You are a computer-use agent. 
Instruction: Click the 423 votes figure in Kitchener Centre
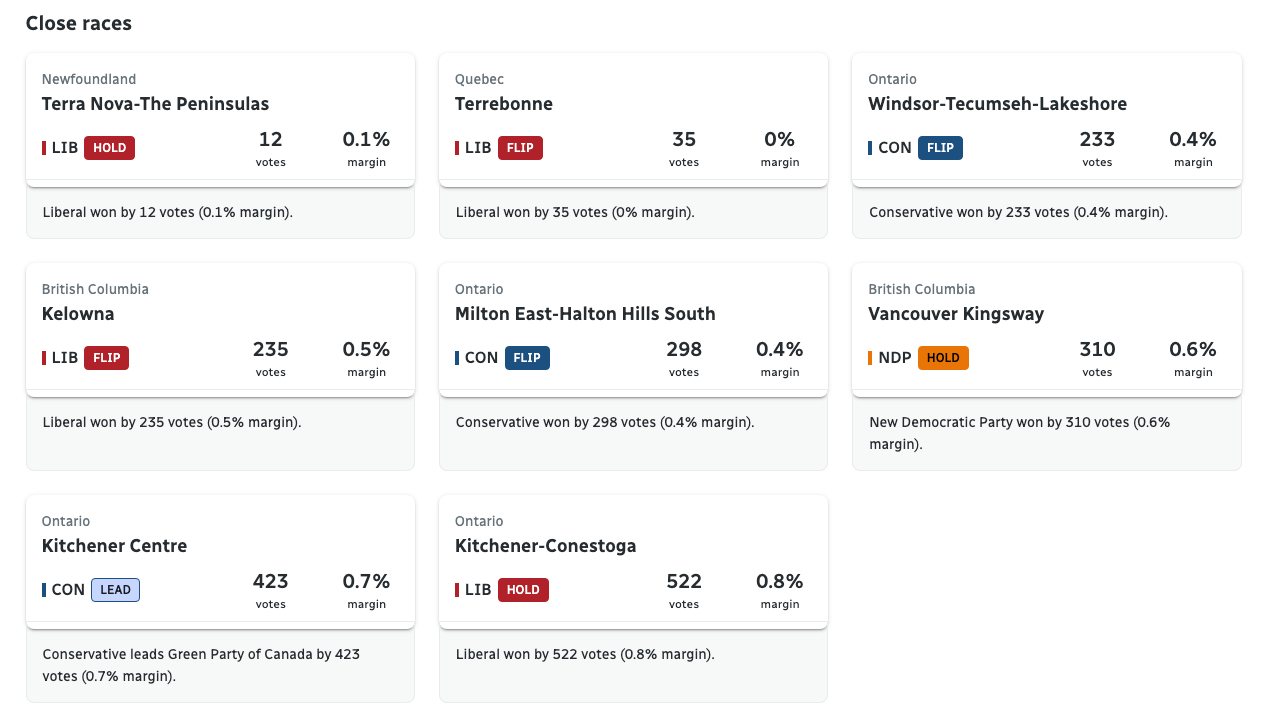coord(270,582)
